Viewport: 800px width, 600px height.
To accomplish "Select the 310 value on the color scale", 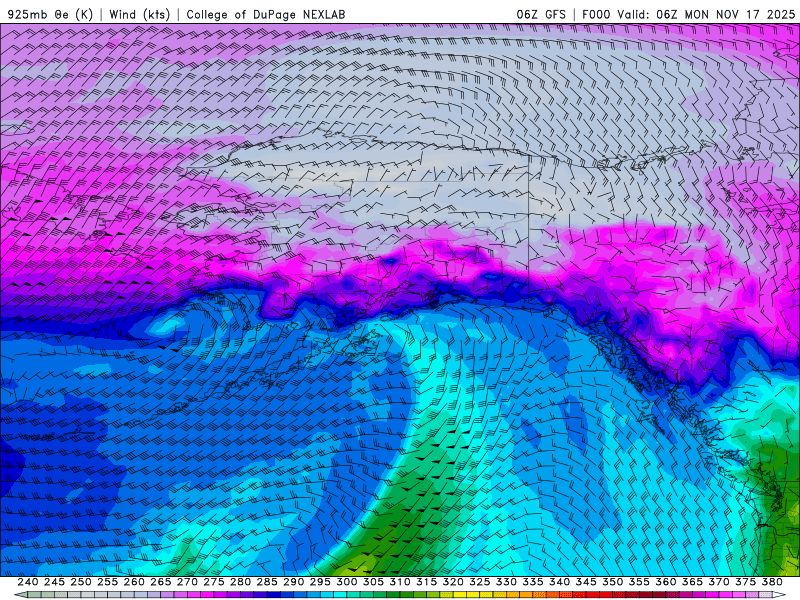I will click(x=399, y=582).
